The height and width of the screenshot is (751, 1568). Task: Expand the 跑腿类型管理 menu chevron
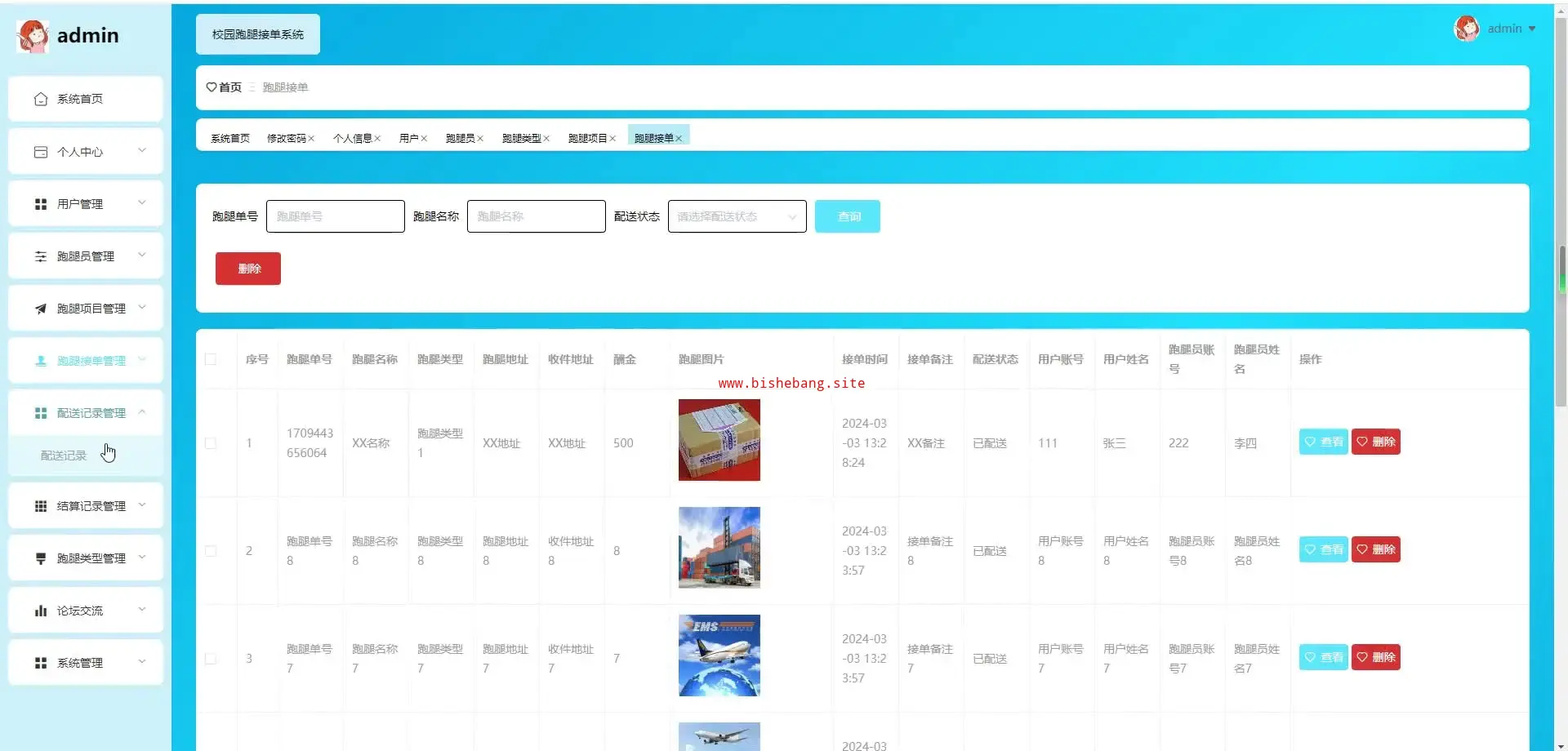(x=142, y=557)
